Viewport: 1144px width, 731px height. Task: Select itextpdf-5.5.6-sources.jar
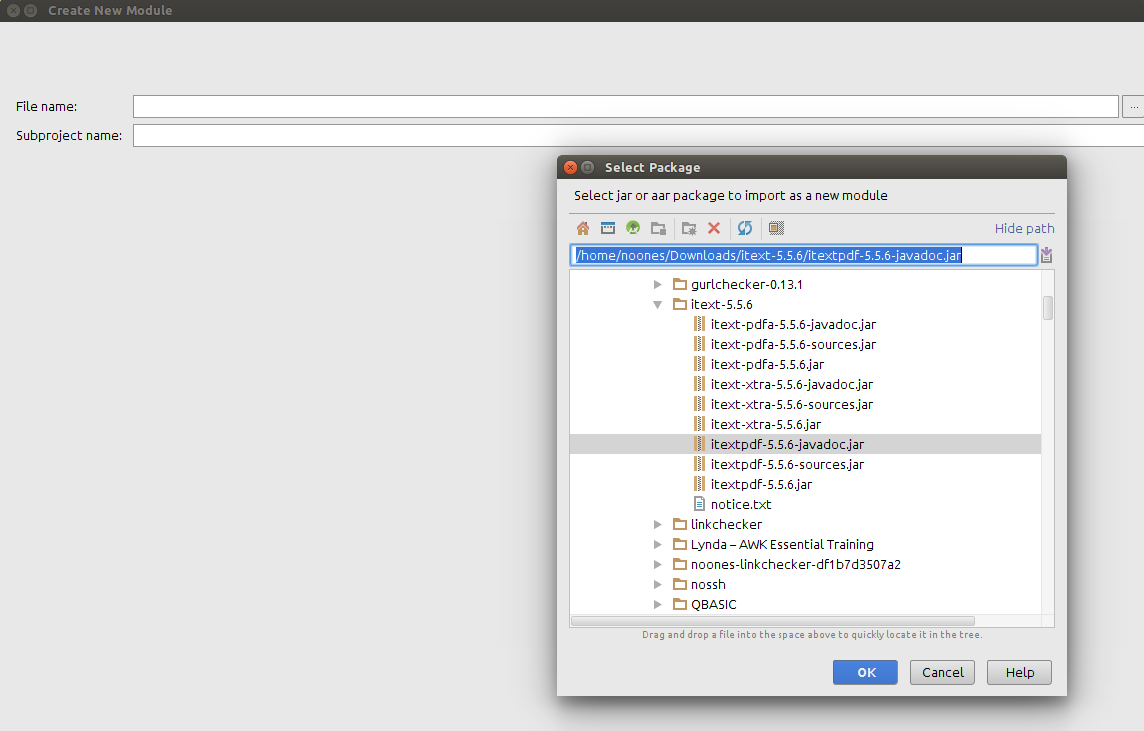click(787, 465)
